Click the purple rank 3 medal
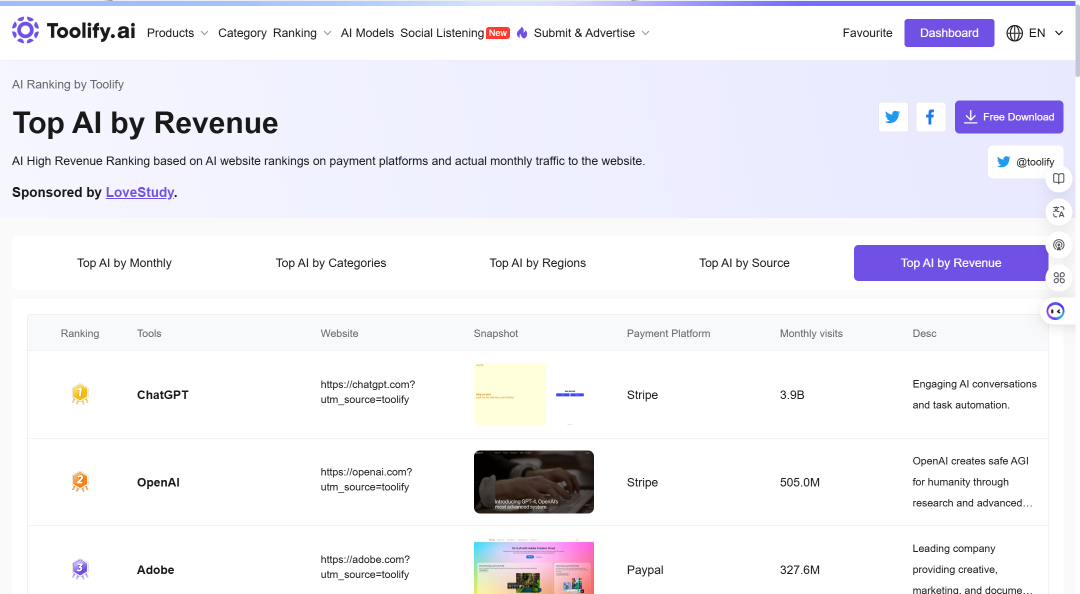Viewport: 1080px width, 594px height. [80, 569]
